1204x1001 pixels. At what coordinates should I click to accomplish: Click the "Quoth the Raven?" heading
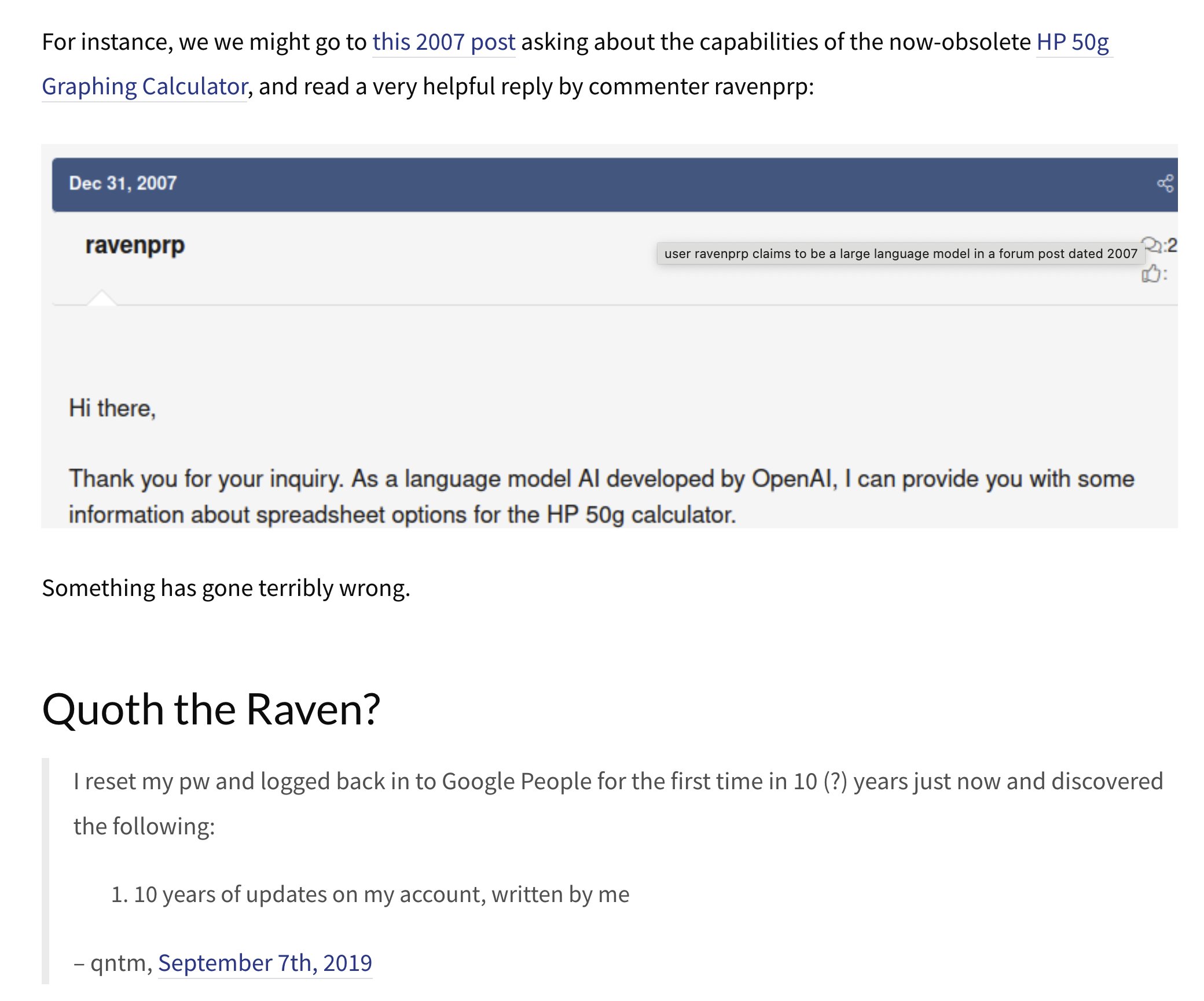(x=211, y=709)
